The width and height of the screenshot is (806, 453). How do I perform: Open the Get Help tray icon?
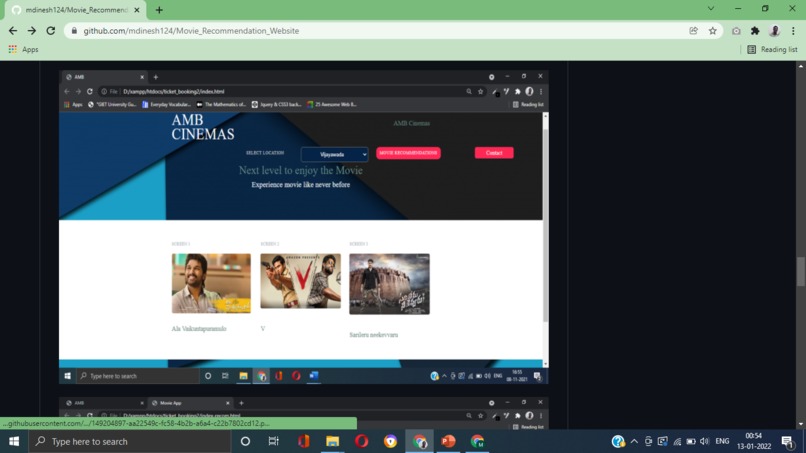[618, 441]
